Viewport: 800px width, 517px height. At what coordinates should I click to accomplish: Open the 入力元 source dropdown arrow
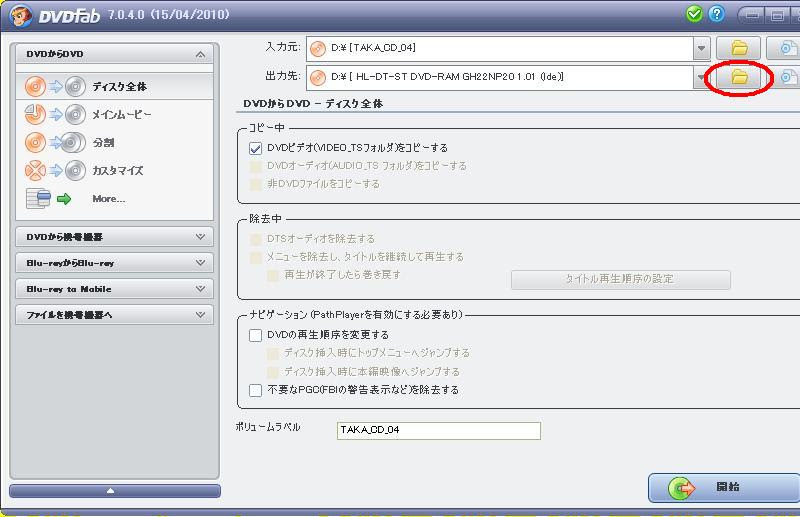click(x=702, y=48)
